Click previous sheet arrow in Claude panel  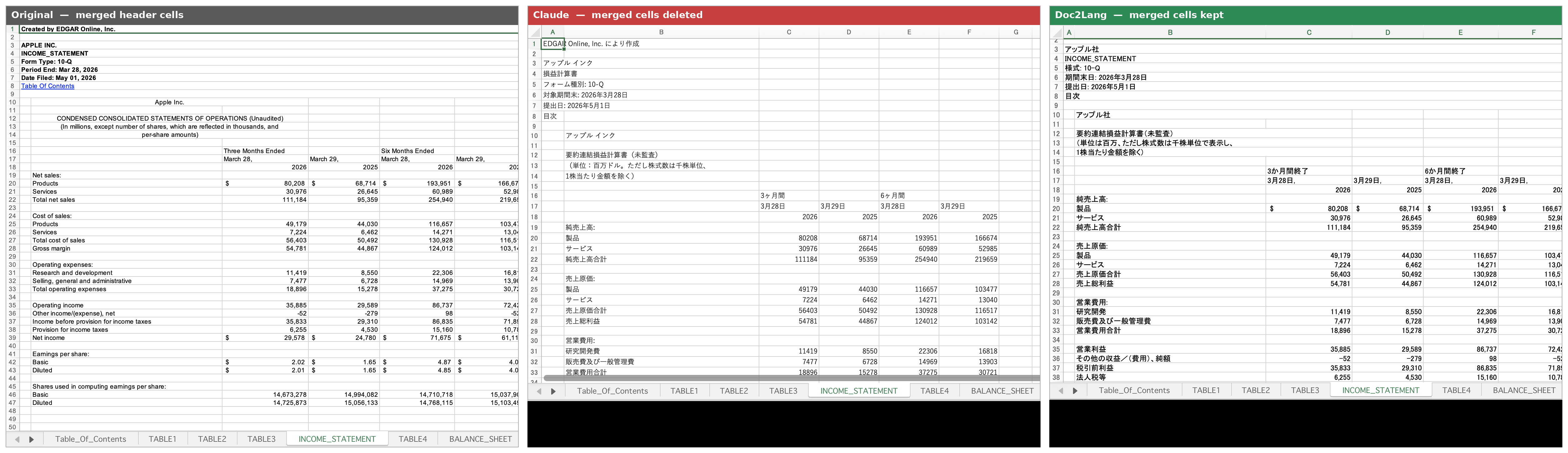[x=539, y=391]
